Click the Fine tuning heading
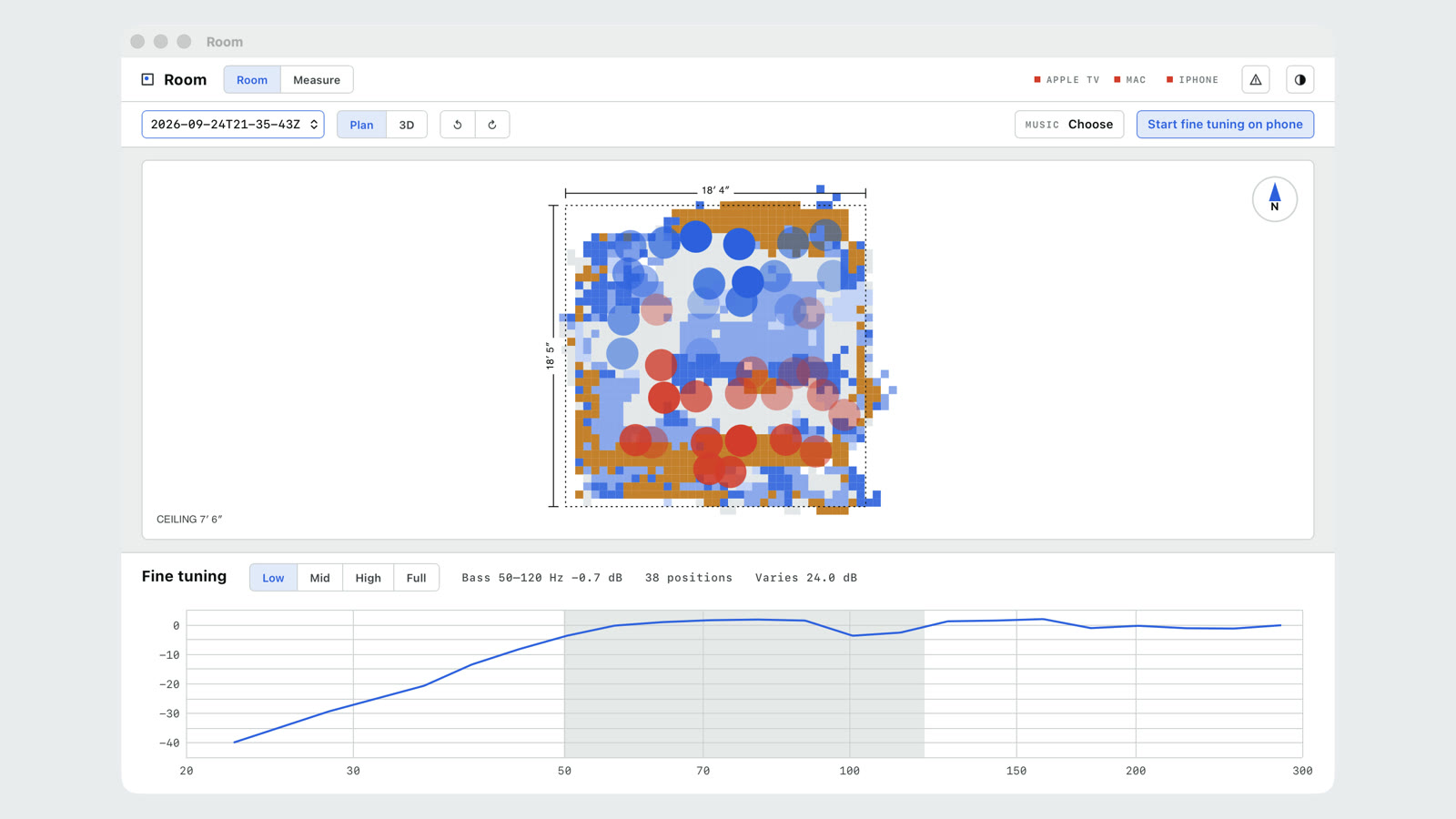This screenshot has height=819, width=1456. tap(184, 576)
